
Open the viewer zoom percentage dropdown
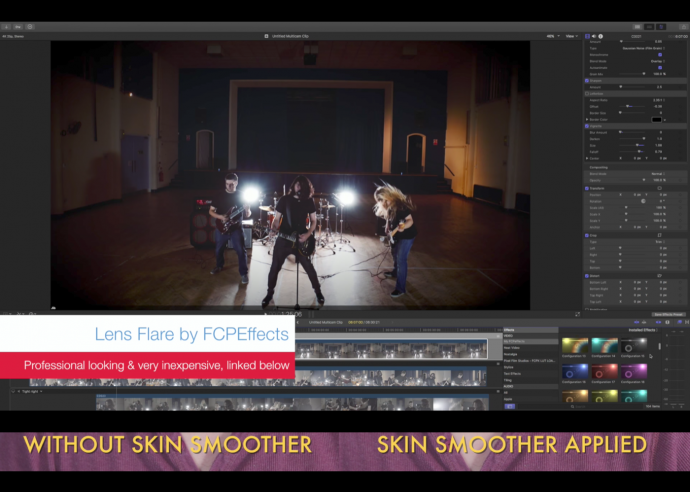click(553, 36)
